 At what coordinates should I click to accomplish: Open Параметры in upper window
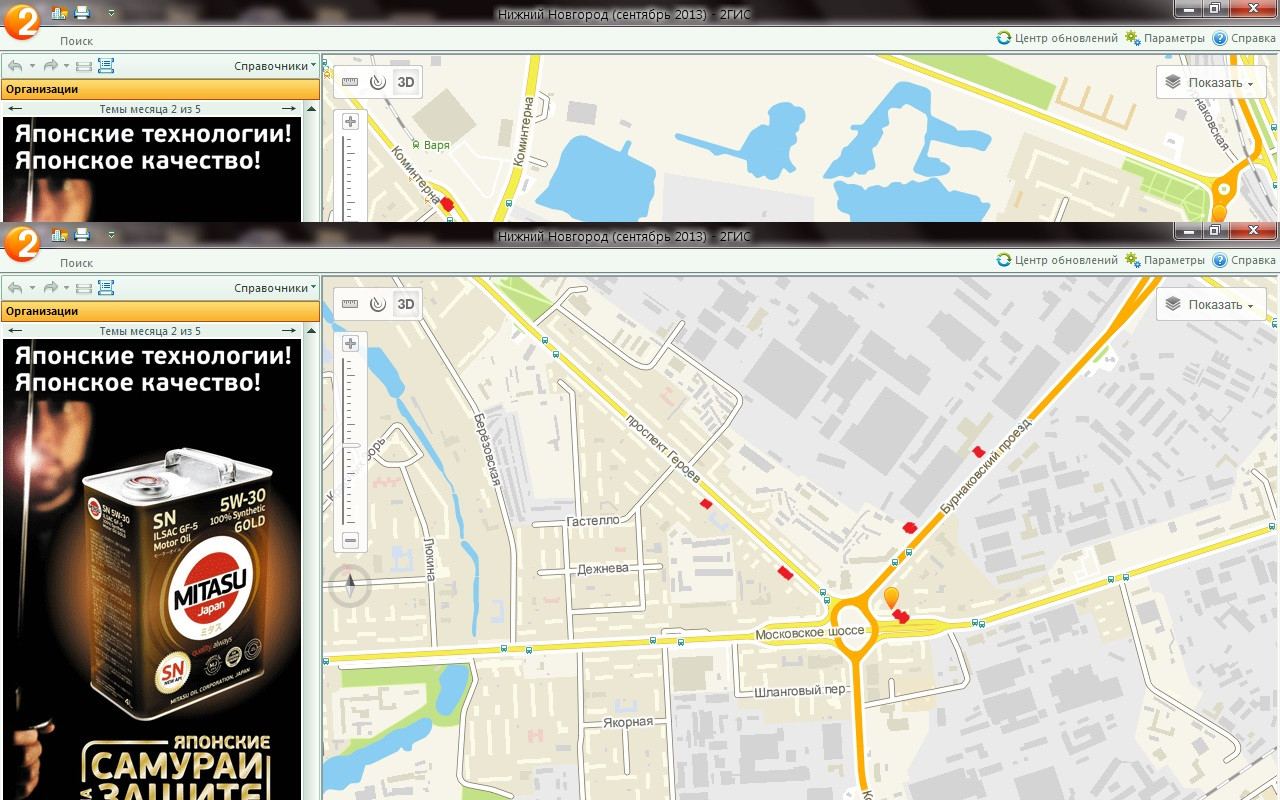[1165, 38]
